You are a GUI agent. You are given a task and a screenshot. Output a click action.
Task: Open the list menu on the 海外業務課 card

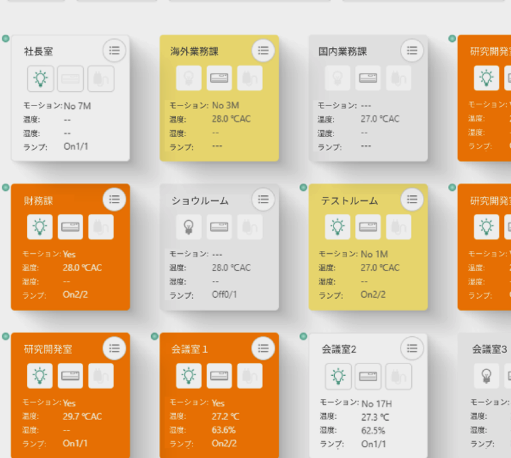coord(263,51)
